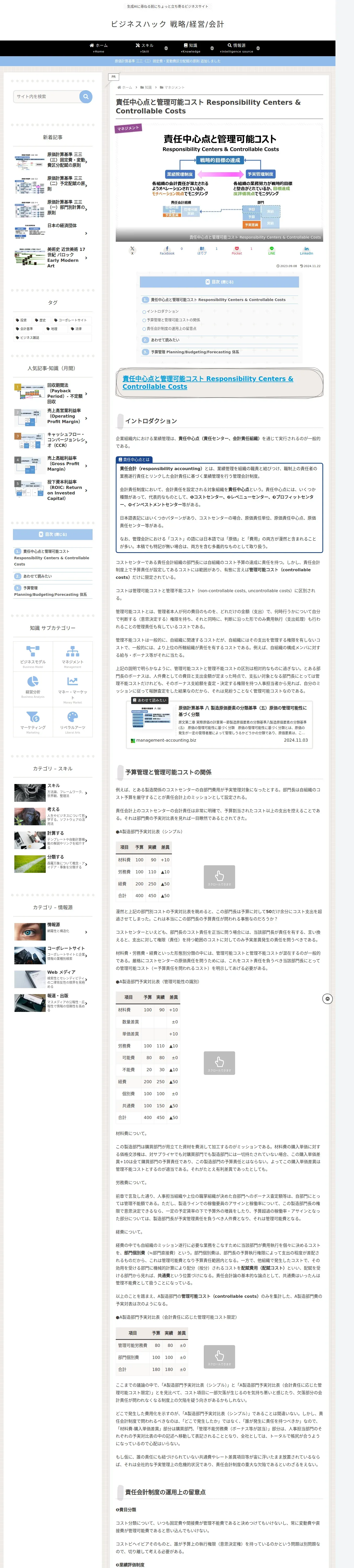Click 責任中心点と管理可能コスト heading link
This screenshot has width=354, height=1568.
pyautogui.click(x=207, y=382)
